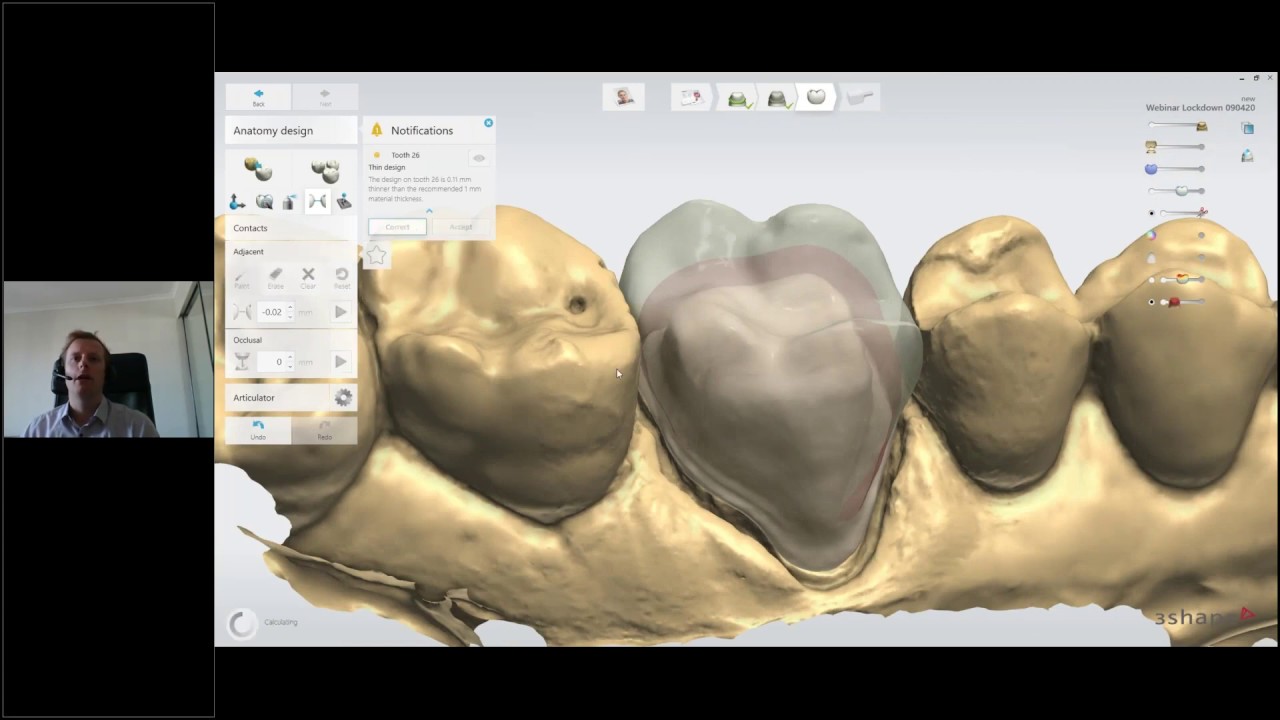The image size is (1280, 720).
Task: Click the Redo button
Action: point(325,430)
